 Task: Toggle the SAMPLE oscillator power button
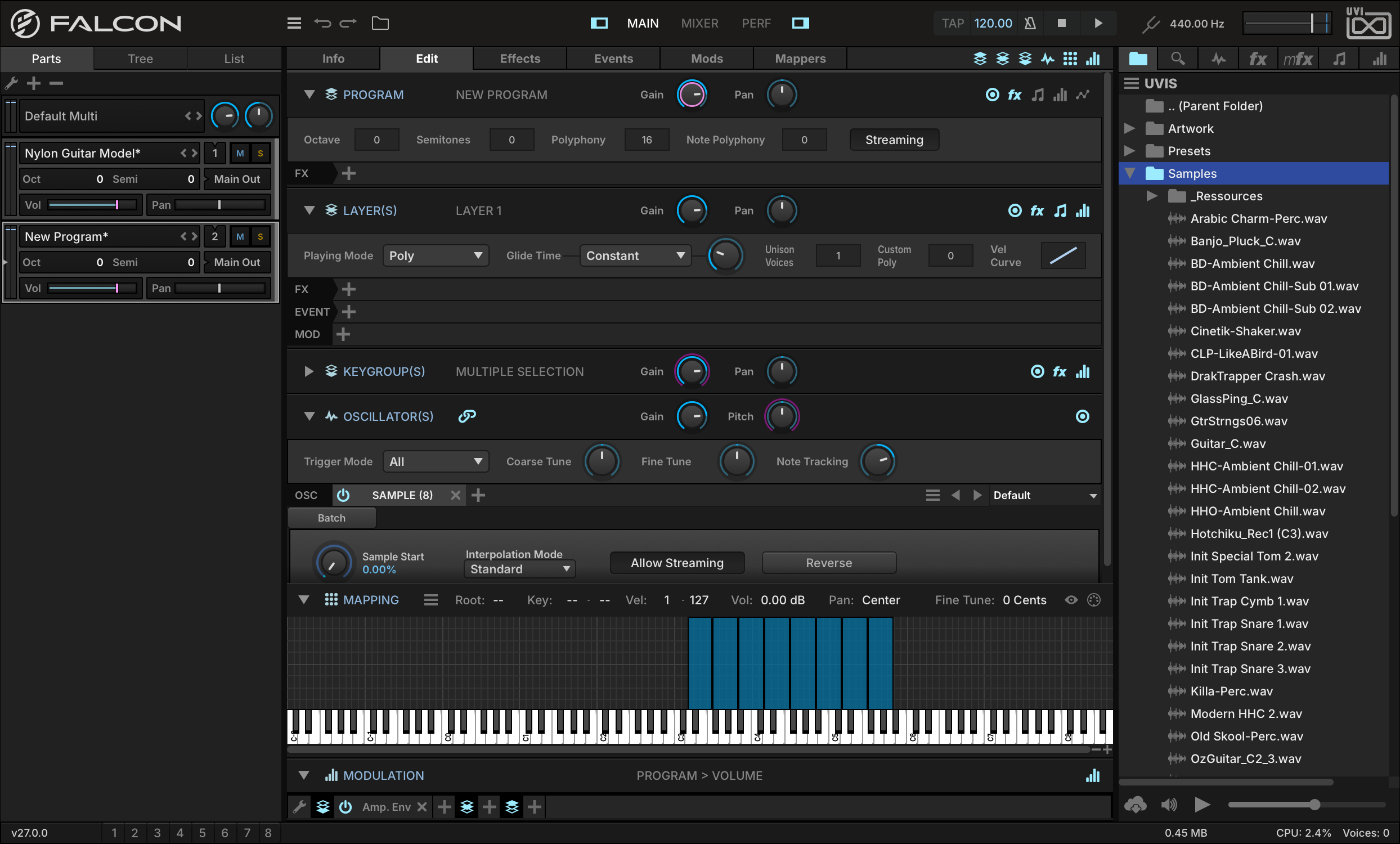click(343, 495)
